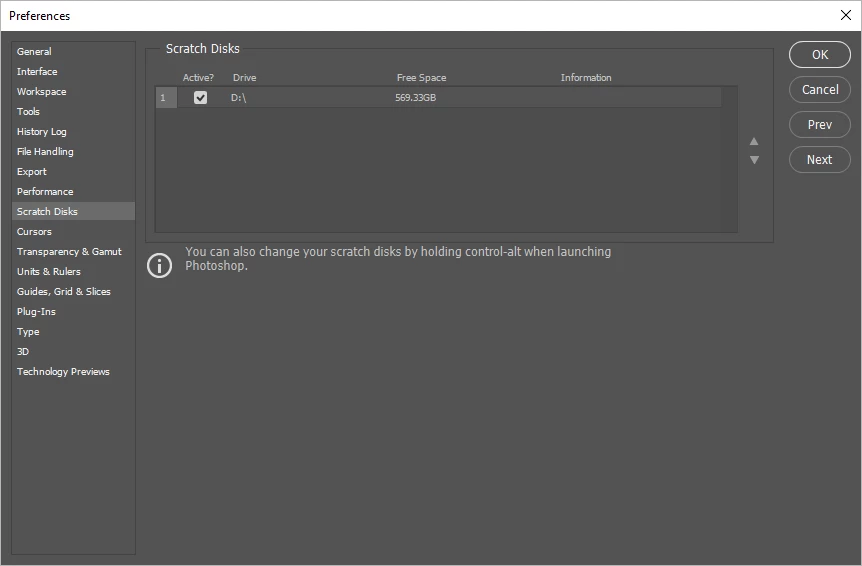
Task: Advance with the Next button
Action: [820, 160]
